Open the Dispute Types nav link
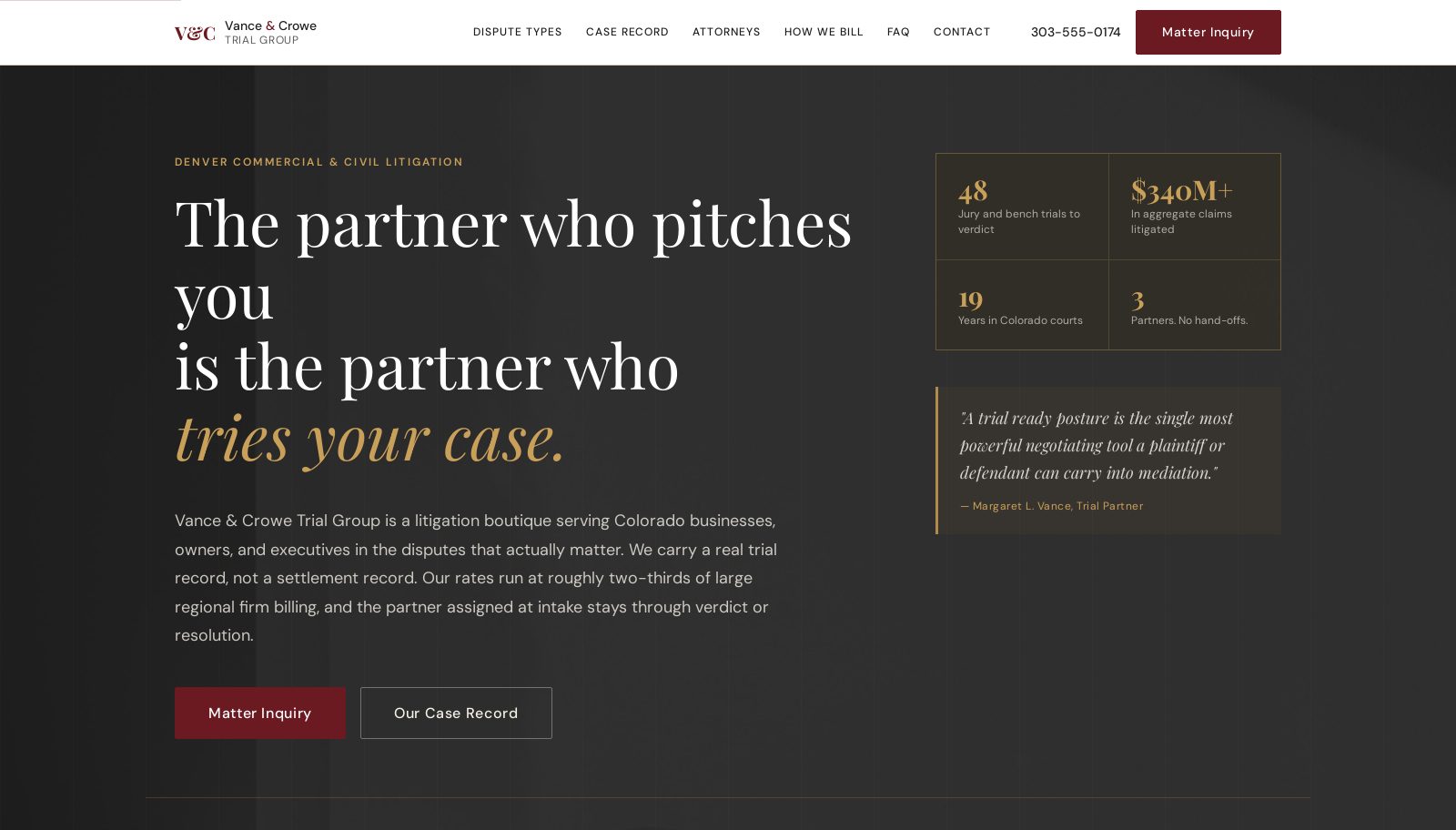1456x830 pixels. (x=517, y=32)
